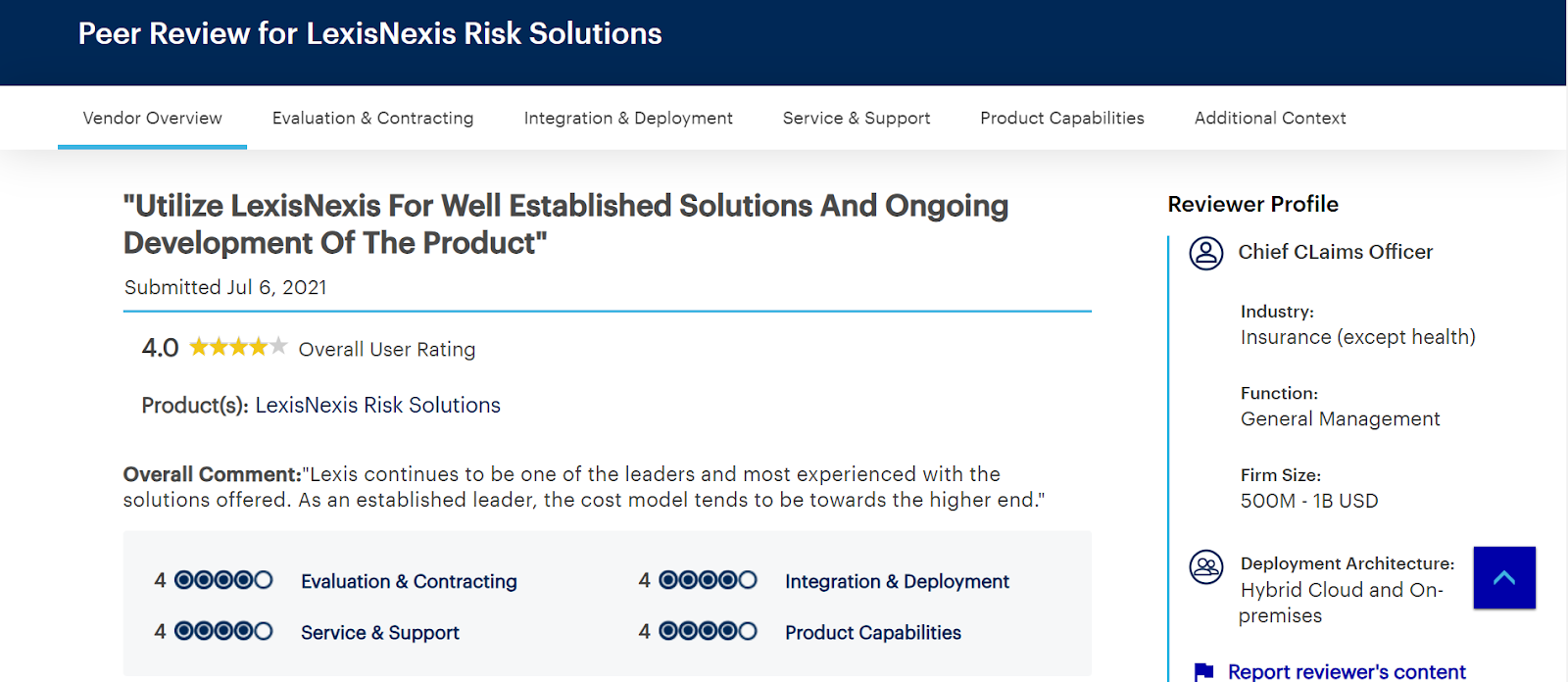Image resolution: width=1568 pixels, height=682 pixels.
Task: Open the Evaluation & Contracting score link
Action: click(409, 582)
